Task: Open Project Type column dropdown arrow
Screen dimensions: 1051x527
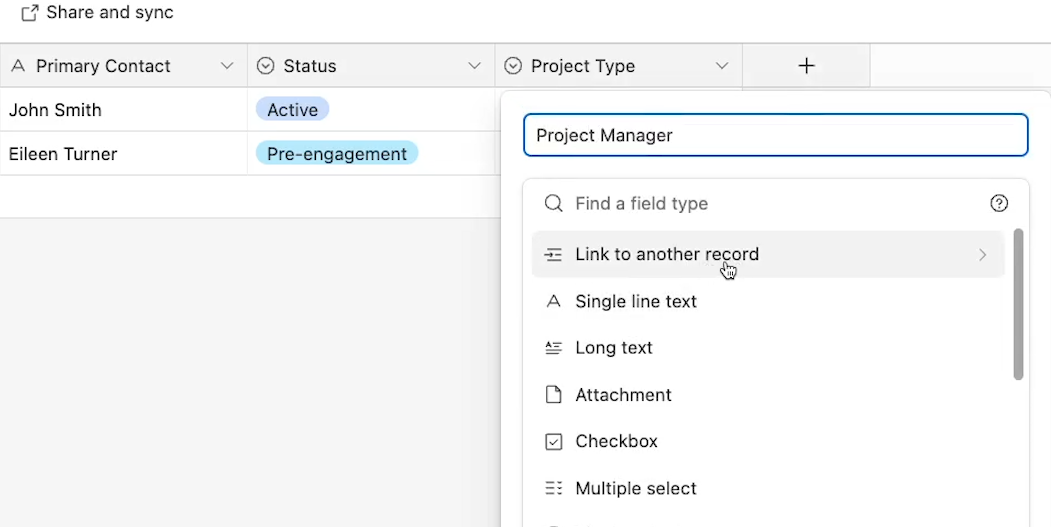Action: tap(722, 66)
